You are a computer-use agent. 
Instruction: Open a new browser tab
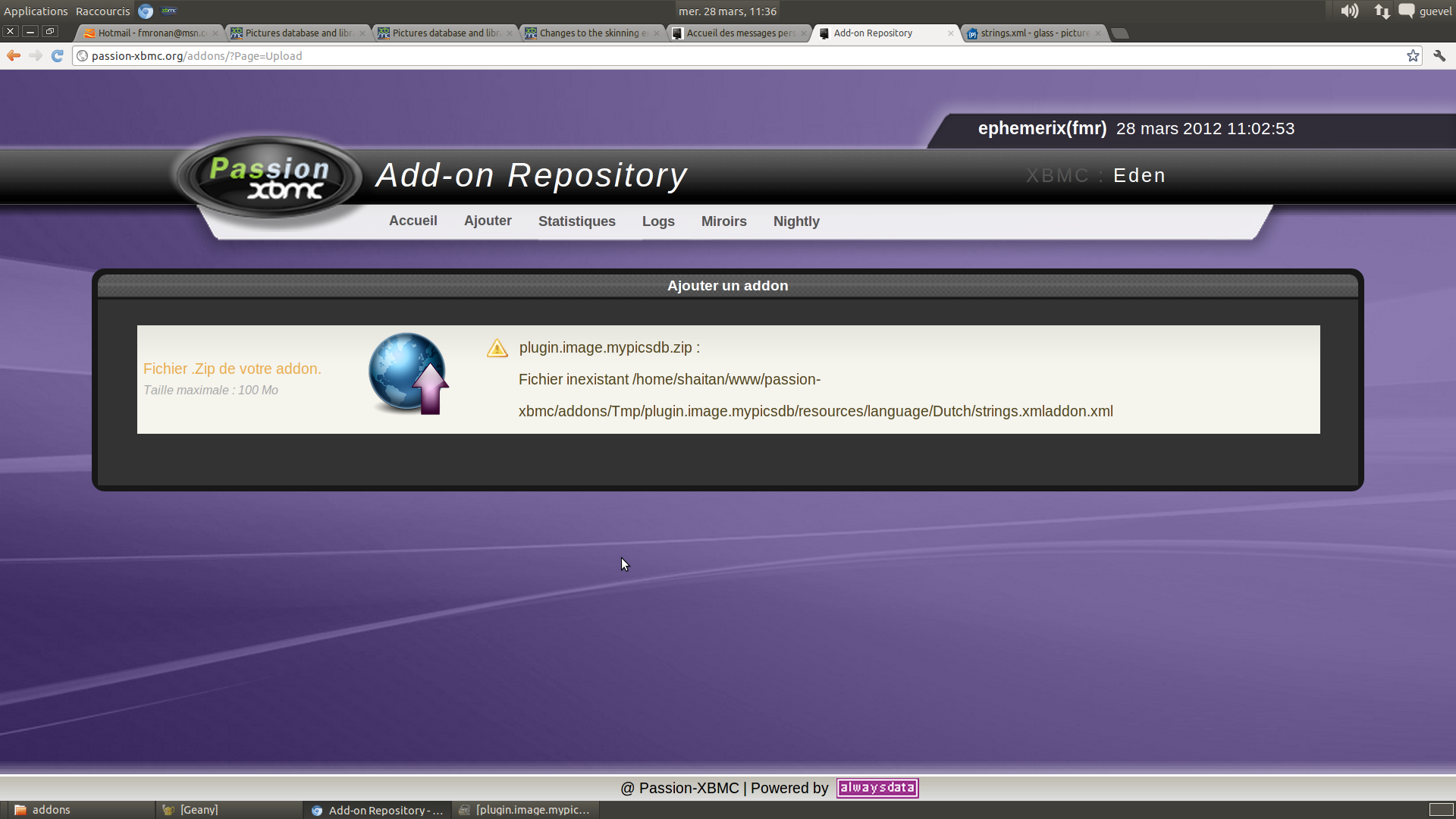[1120, 33]
